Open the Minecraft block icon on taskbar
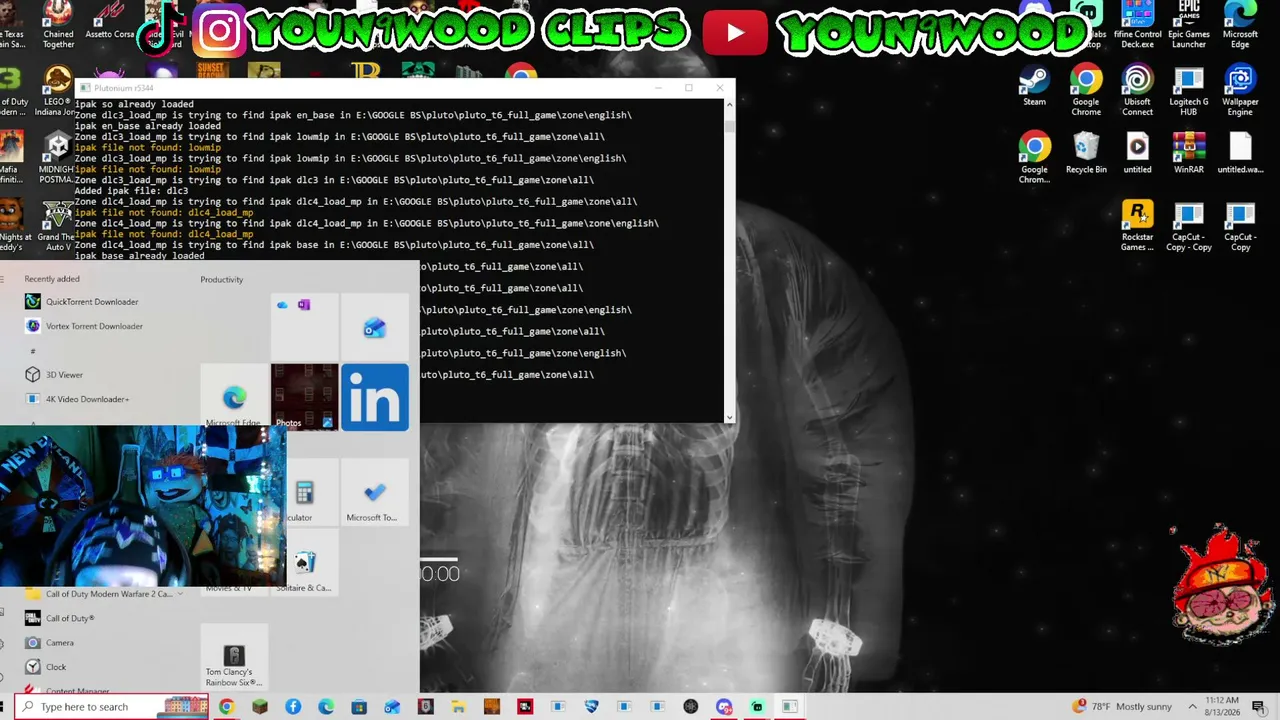Image resolution: width=1280 pixels, height=720 pixels. coord(260,707)
